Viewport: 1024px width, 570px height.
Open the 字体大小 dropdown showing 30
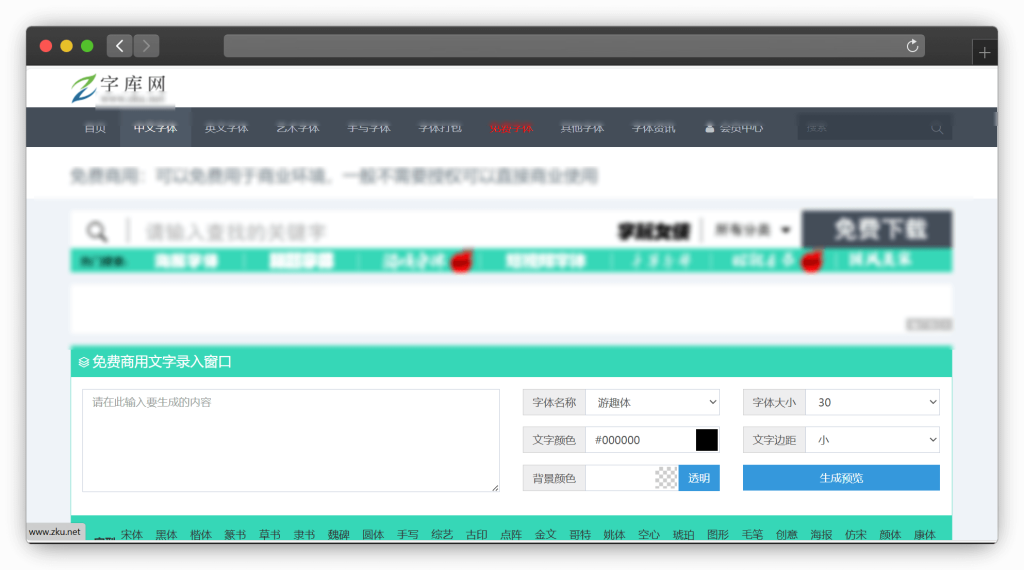[872, 402]
